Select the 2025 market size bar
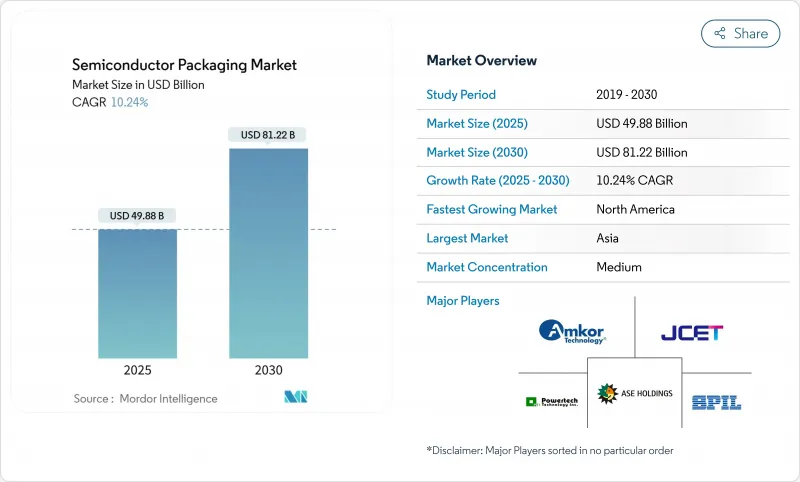Screen dimensions: 800x482 click(x=137, y=293)
